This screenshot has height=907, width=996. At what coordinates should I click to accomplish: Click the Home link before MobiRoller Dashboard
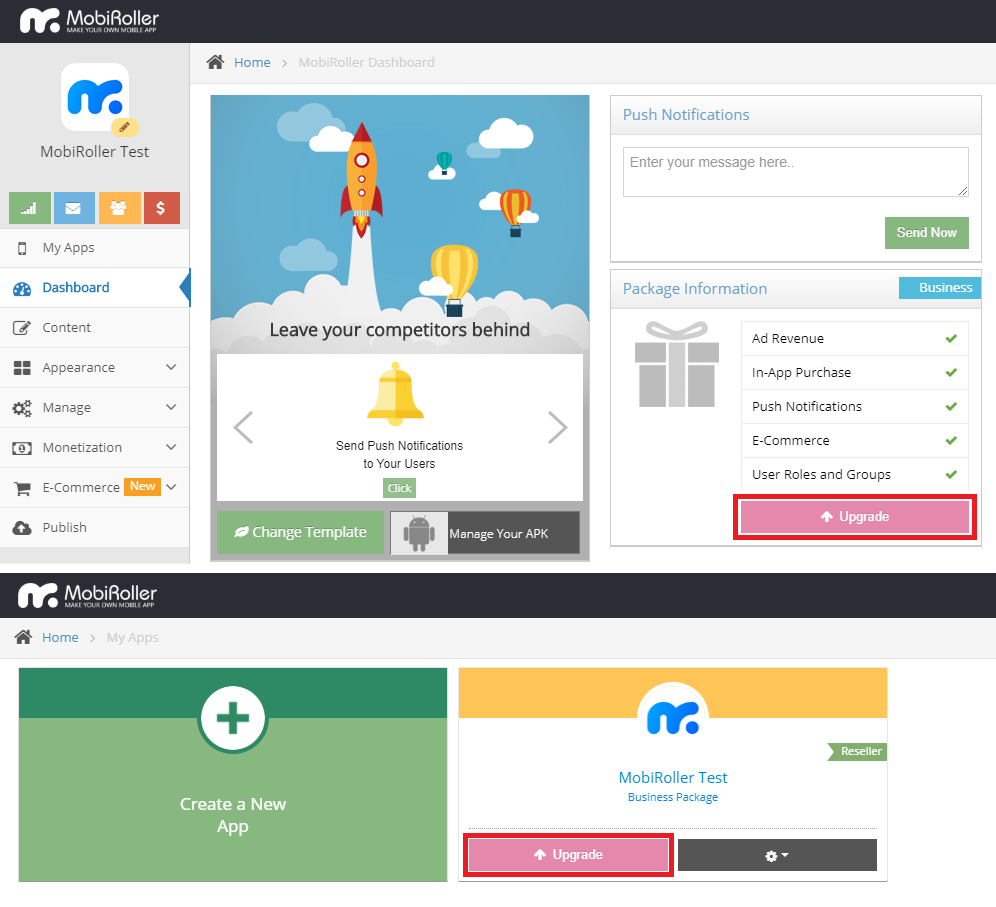[252, 62]
